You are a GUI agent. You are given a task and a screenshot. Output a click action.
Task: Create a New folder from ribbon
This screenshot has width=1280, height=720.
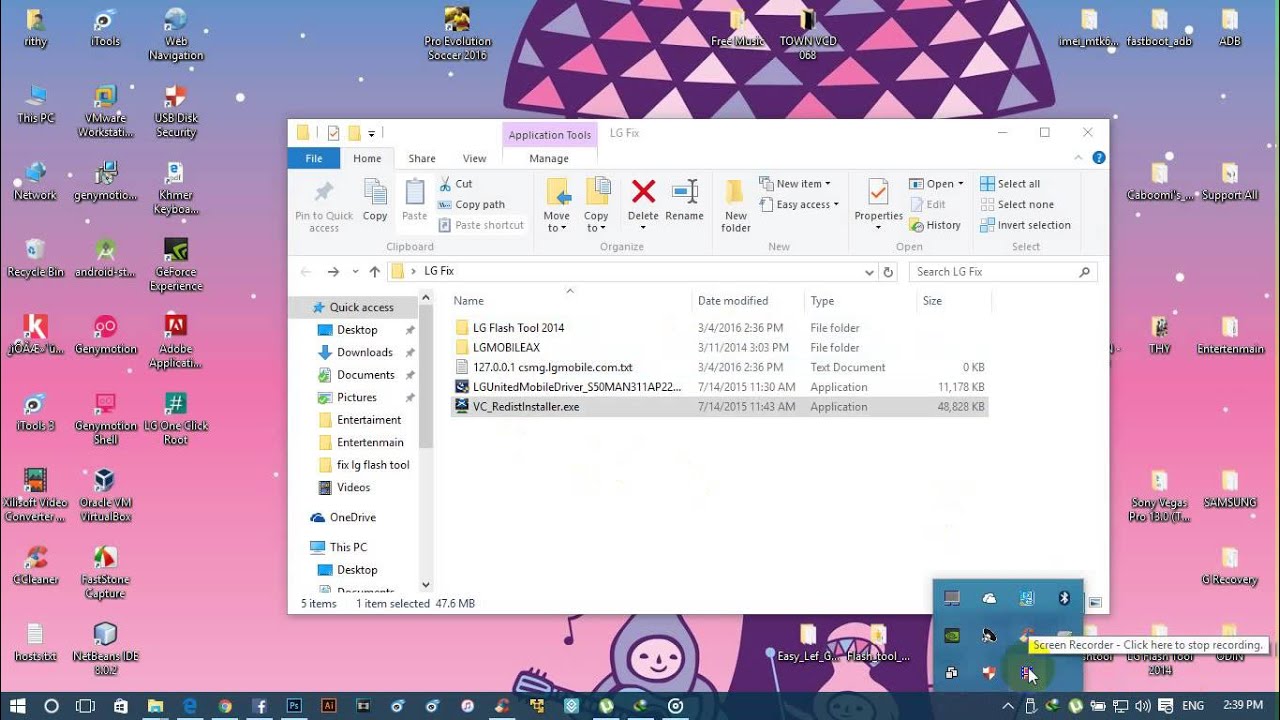click(736, 205)
